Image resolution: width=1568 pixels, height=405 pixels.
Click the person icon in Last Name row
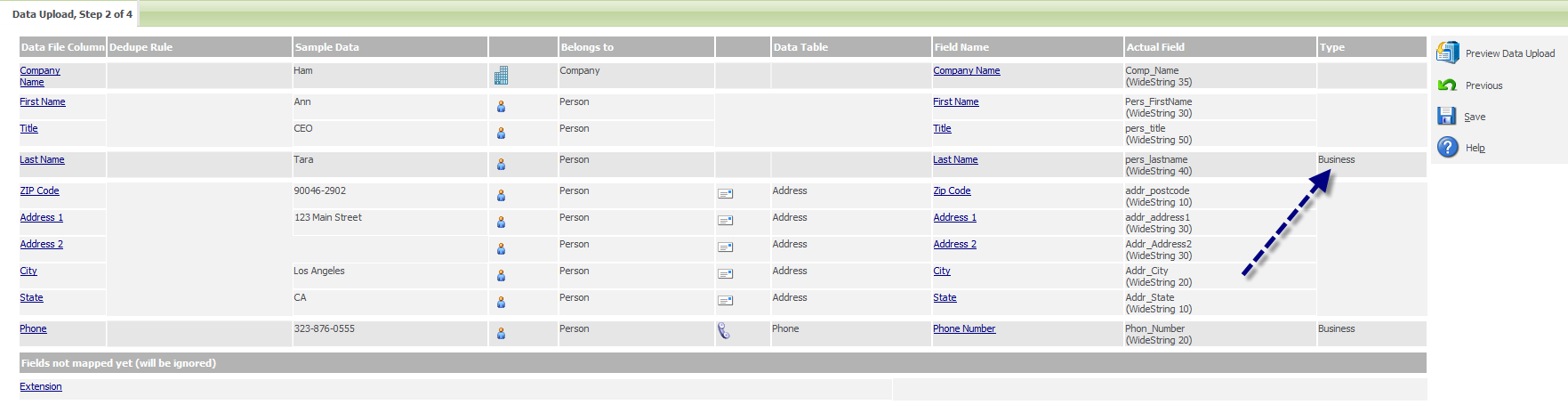(x=501, y=165)
